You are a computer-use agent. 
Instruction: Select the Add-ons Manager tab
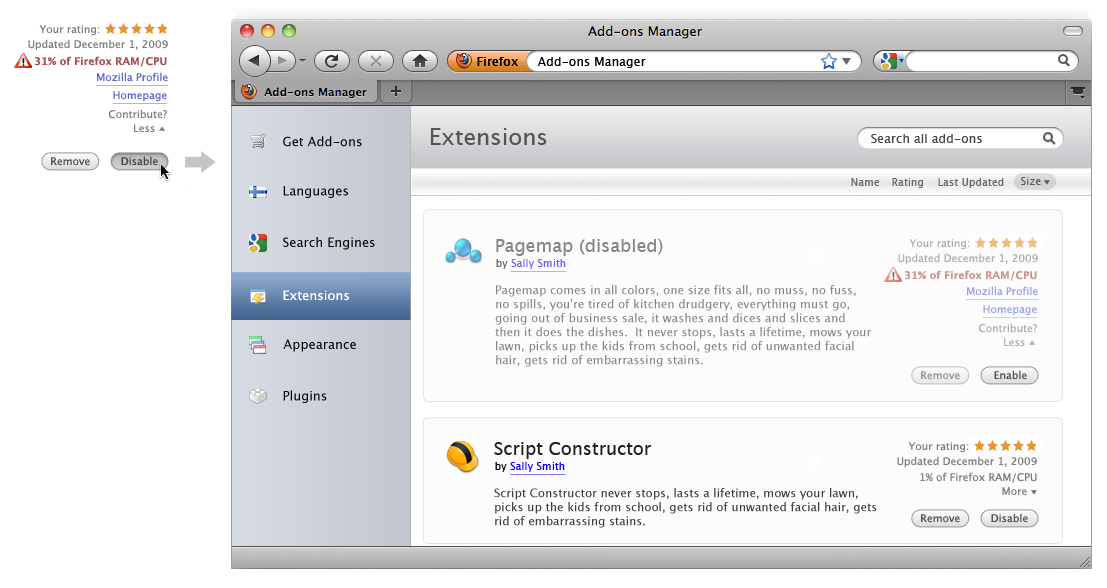[306, 92]
